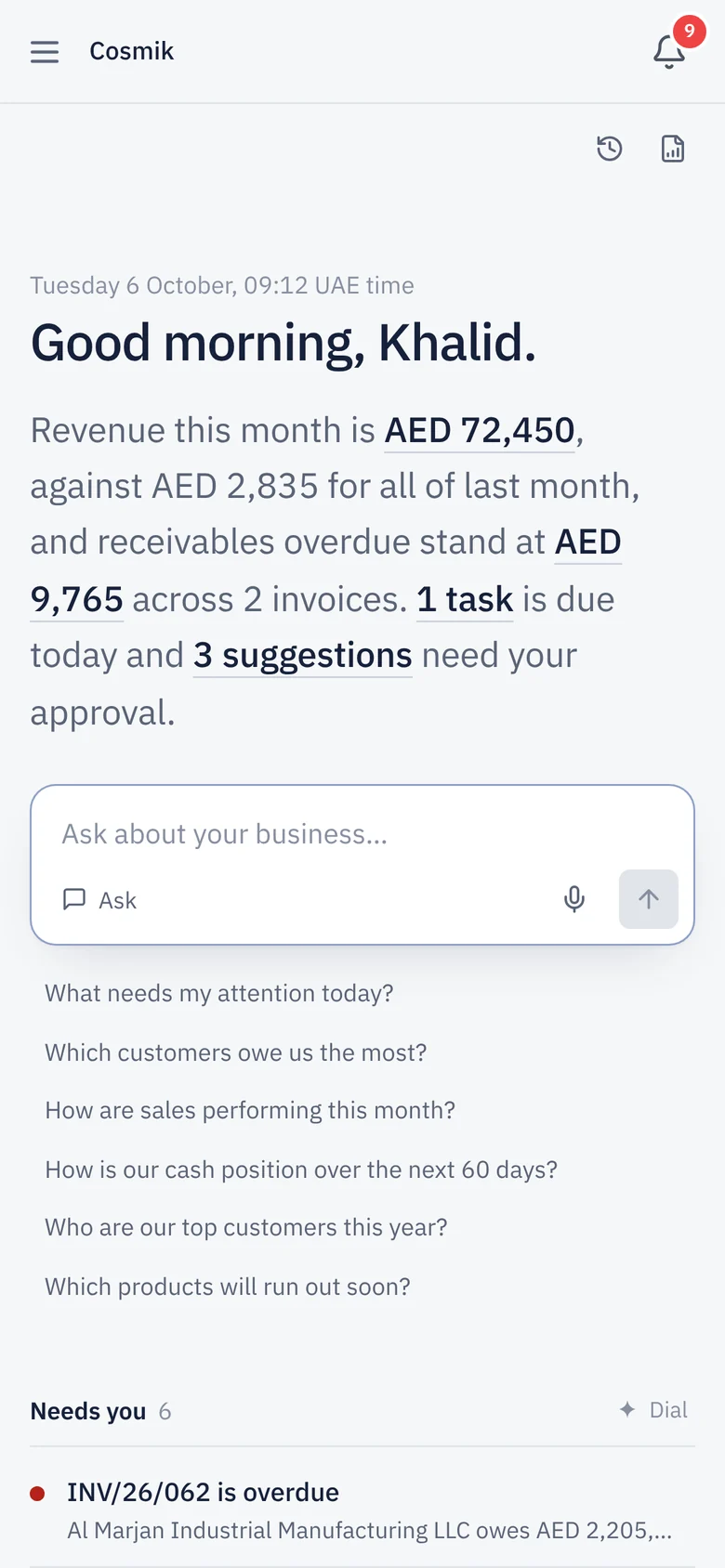Open the report document icon
This screenshot has height=1568, width=725.
673,149
